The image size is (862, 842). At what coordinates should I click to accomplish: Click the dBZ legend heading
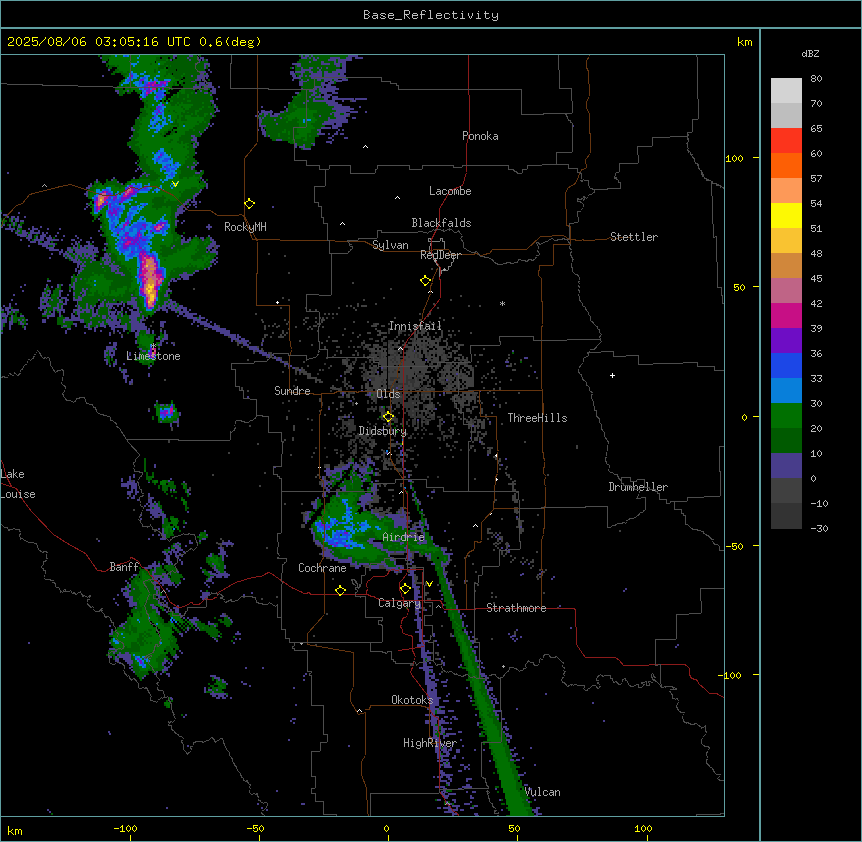tap(810, 54)
